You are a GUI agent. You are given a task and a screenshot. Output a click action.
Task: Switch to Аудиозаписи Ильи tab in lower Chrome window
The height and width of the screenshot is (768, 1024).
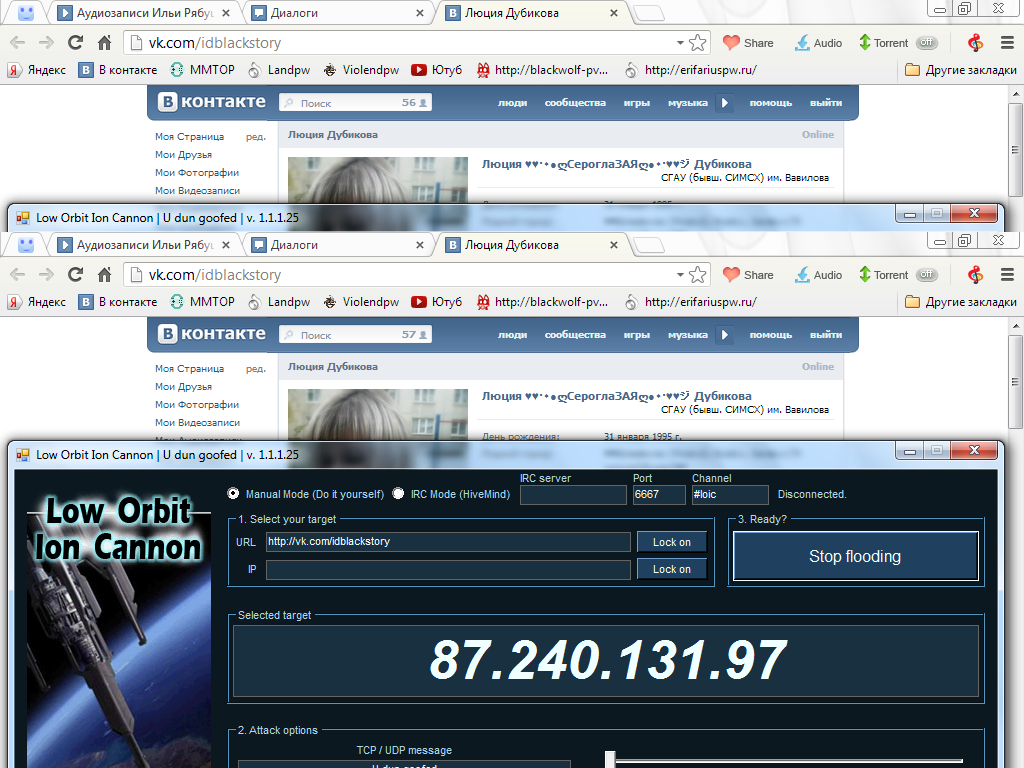(145, 245)
